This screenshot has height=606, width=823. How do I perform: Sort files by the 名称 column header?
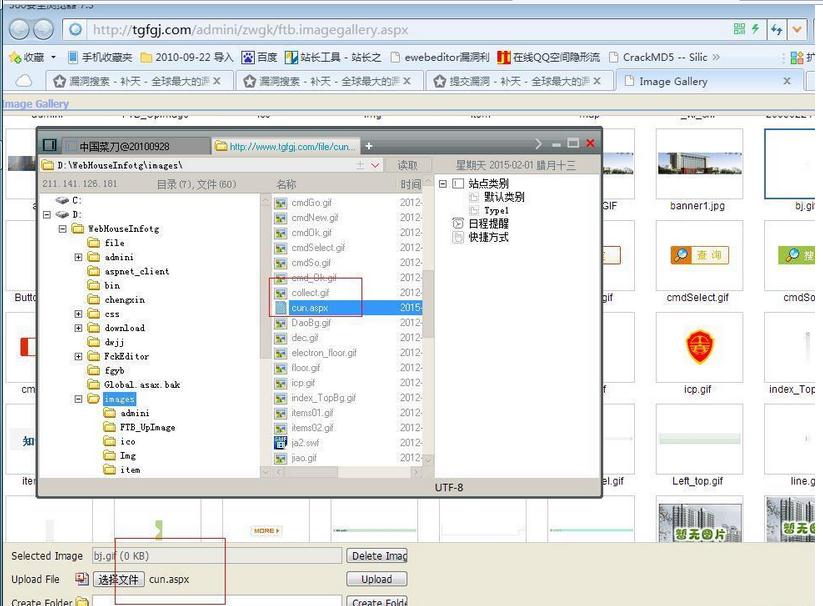click(286, 184)
